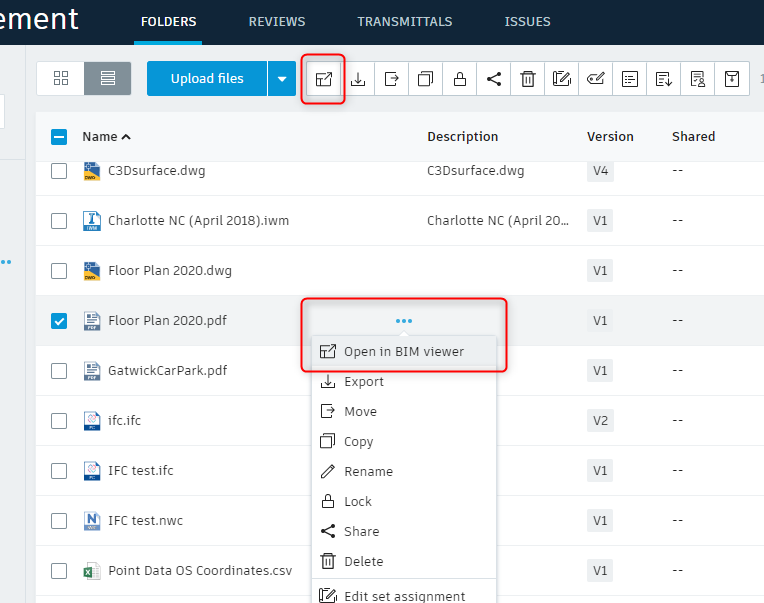Click the Upload files button
This screenshot has width=764, height=603.
[207, 78]
